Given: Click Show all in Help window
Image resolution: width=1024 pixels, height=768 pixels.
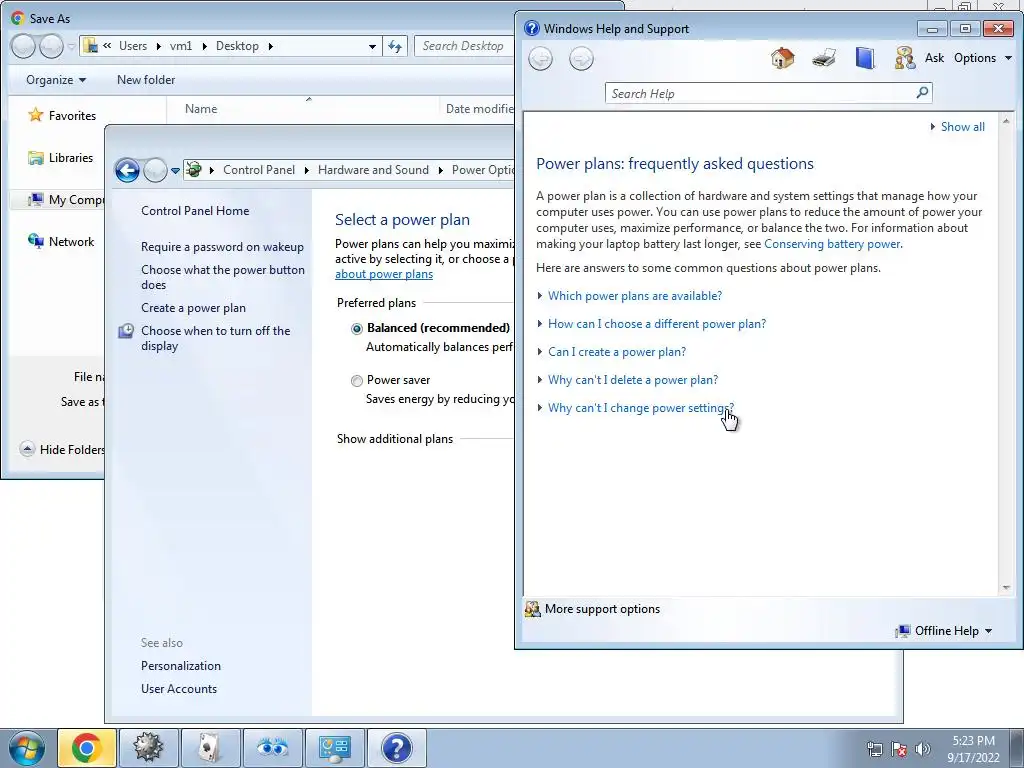Looking at the screenshot, I should (963, 127).
